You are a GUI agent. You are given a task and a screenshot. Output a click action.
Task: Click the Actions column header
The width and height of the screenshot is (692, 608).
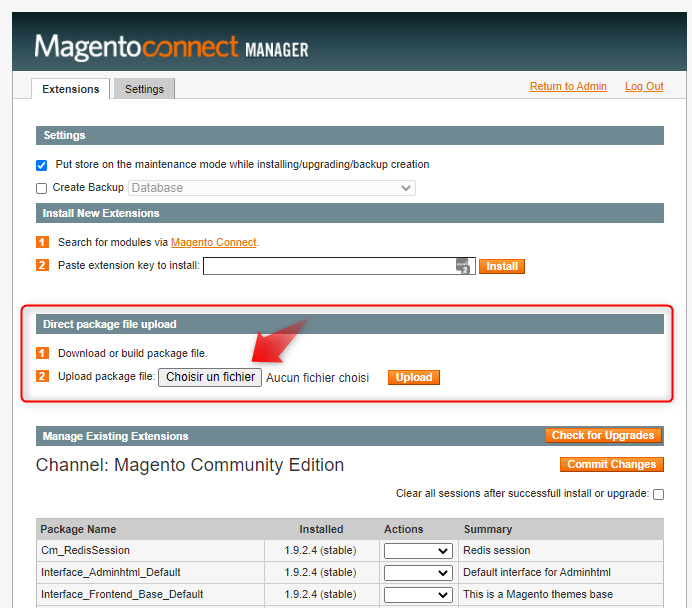(x=403, y=529)
